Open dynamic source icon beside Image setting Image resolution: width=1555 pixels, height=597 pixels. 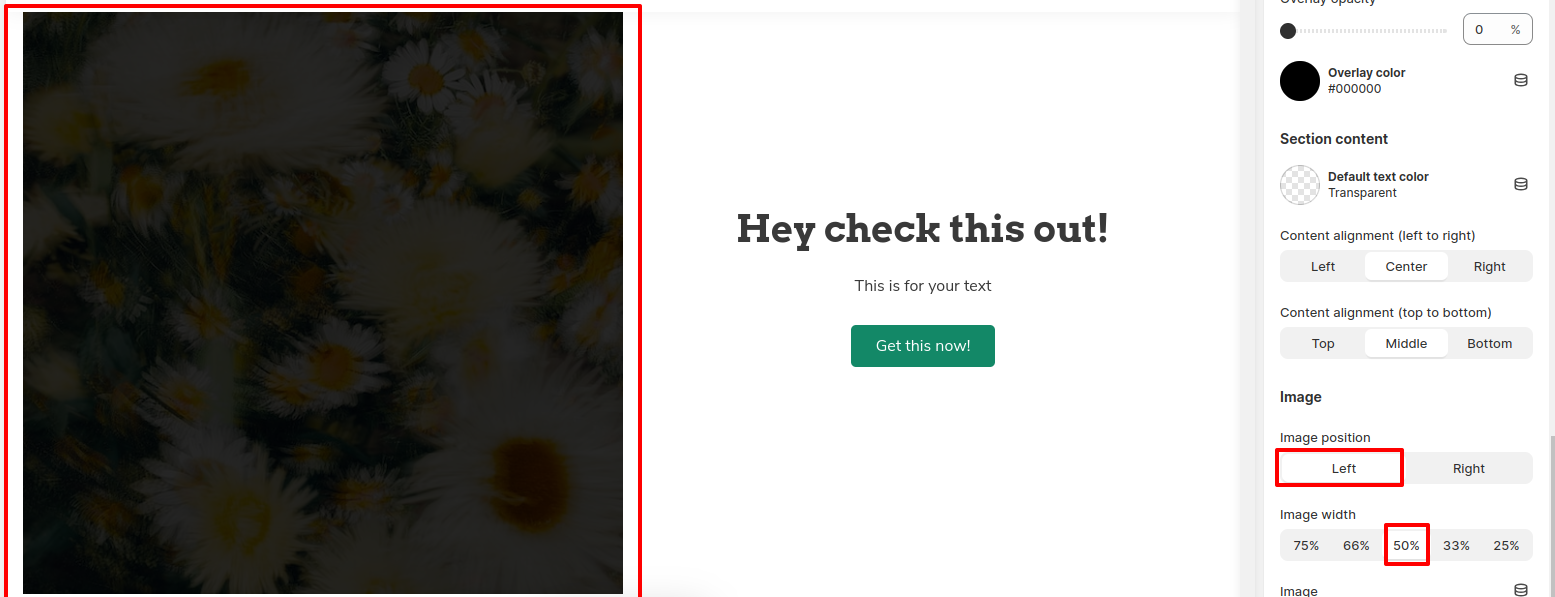click(x=1520, y=590)
